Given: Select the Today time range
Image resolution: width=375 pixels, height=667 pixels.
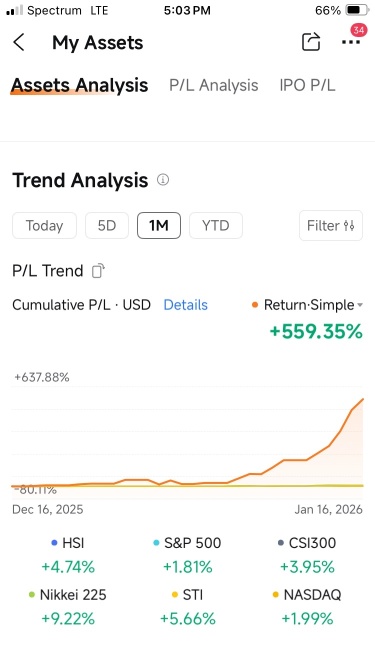Looking at the screenshot, I should [x=45, y=225].
